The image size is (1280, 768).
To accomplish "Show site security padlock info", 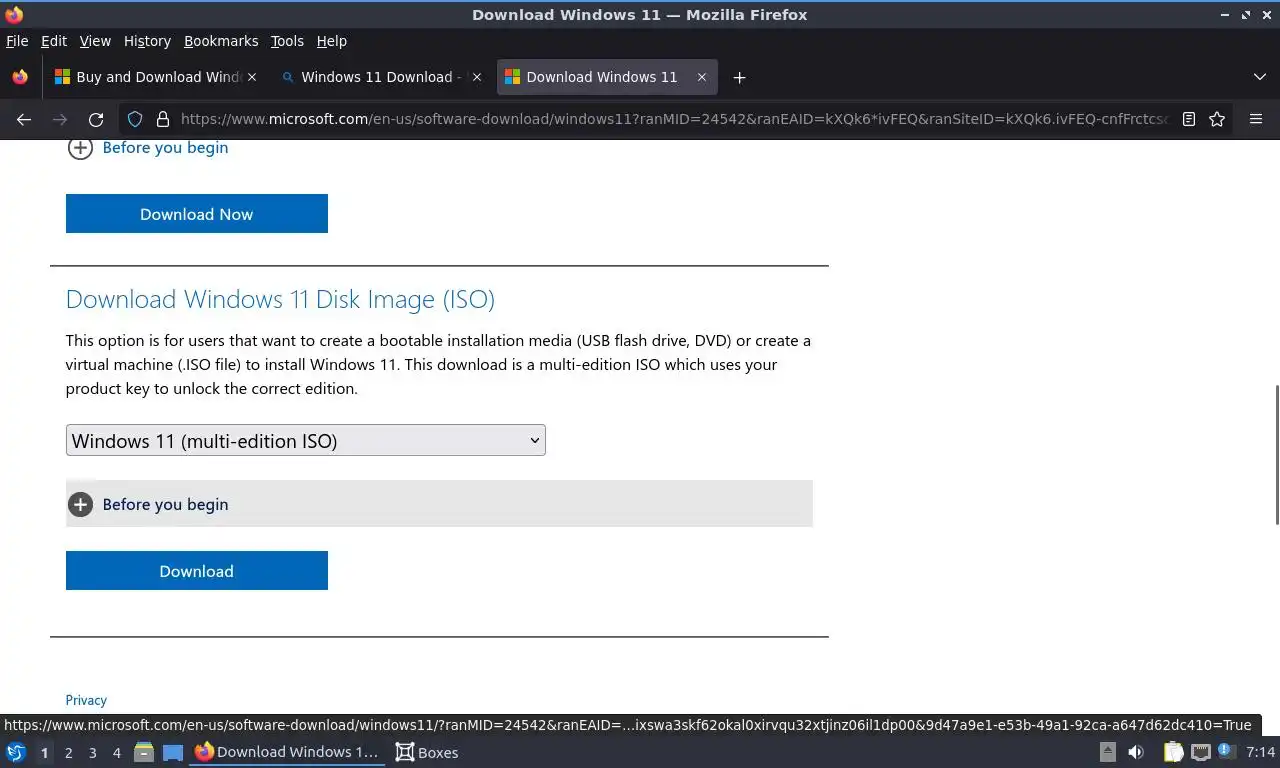I will click(x=162, y=119).
